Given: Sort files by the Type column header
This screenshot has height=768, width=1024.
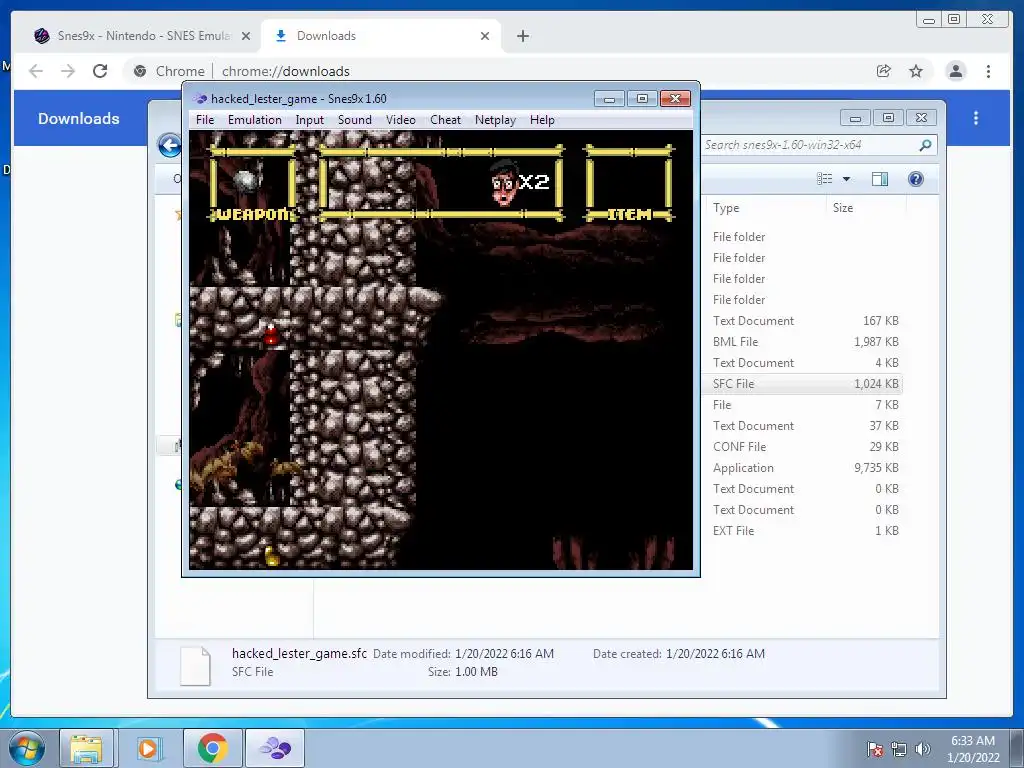Looking at the screenshot, I should [x=726, y=208].
